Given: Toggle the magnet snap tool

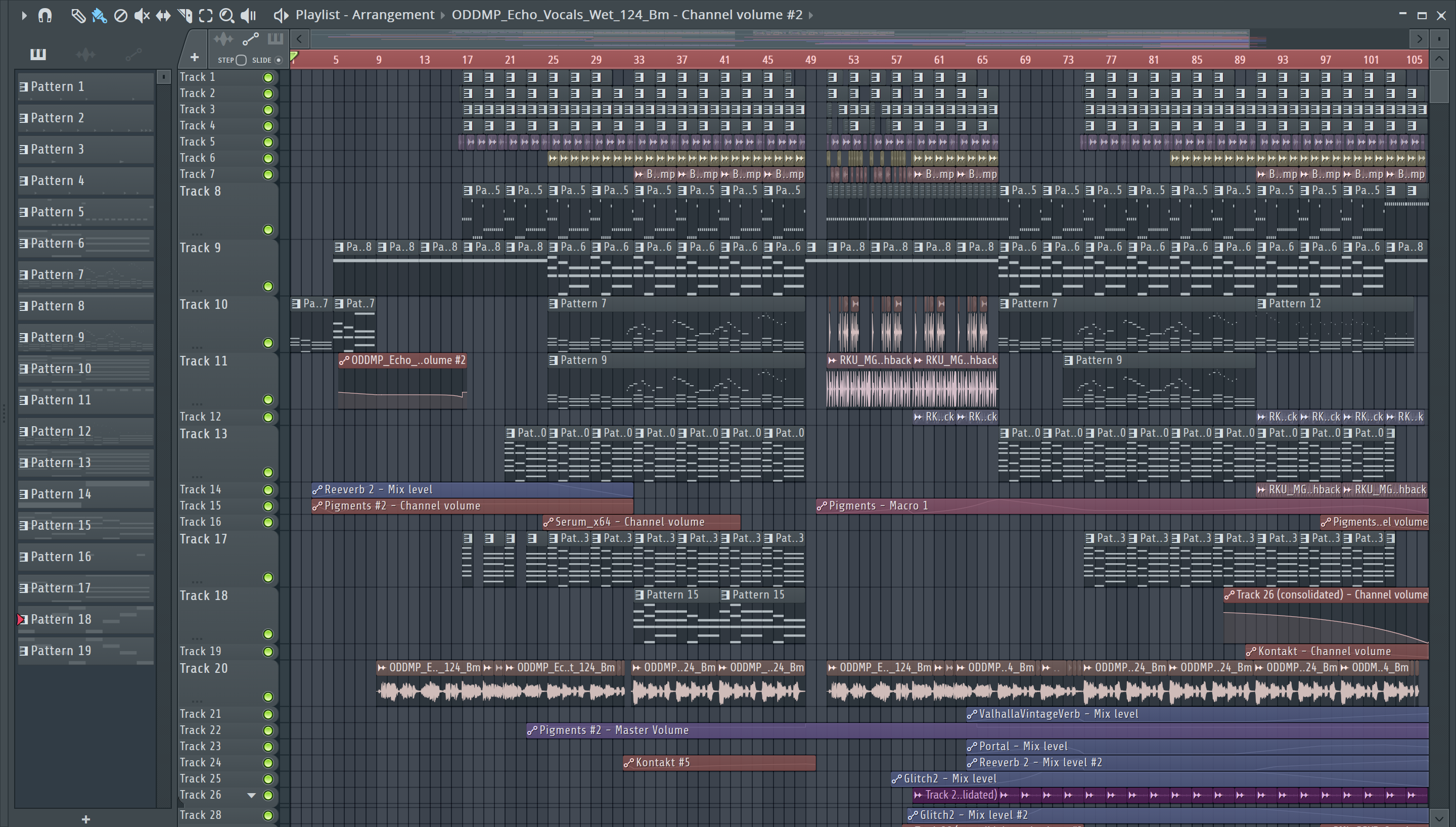Looking at the screenshot, I should coord(45,15).
